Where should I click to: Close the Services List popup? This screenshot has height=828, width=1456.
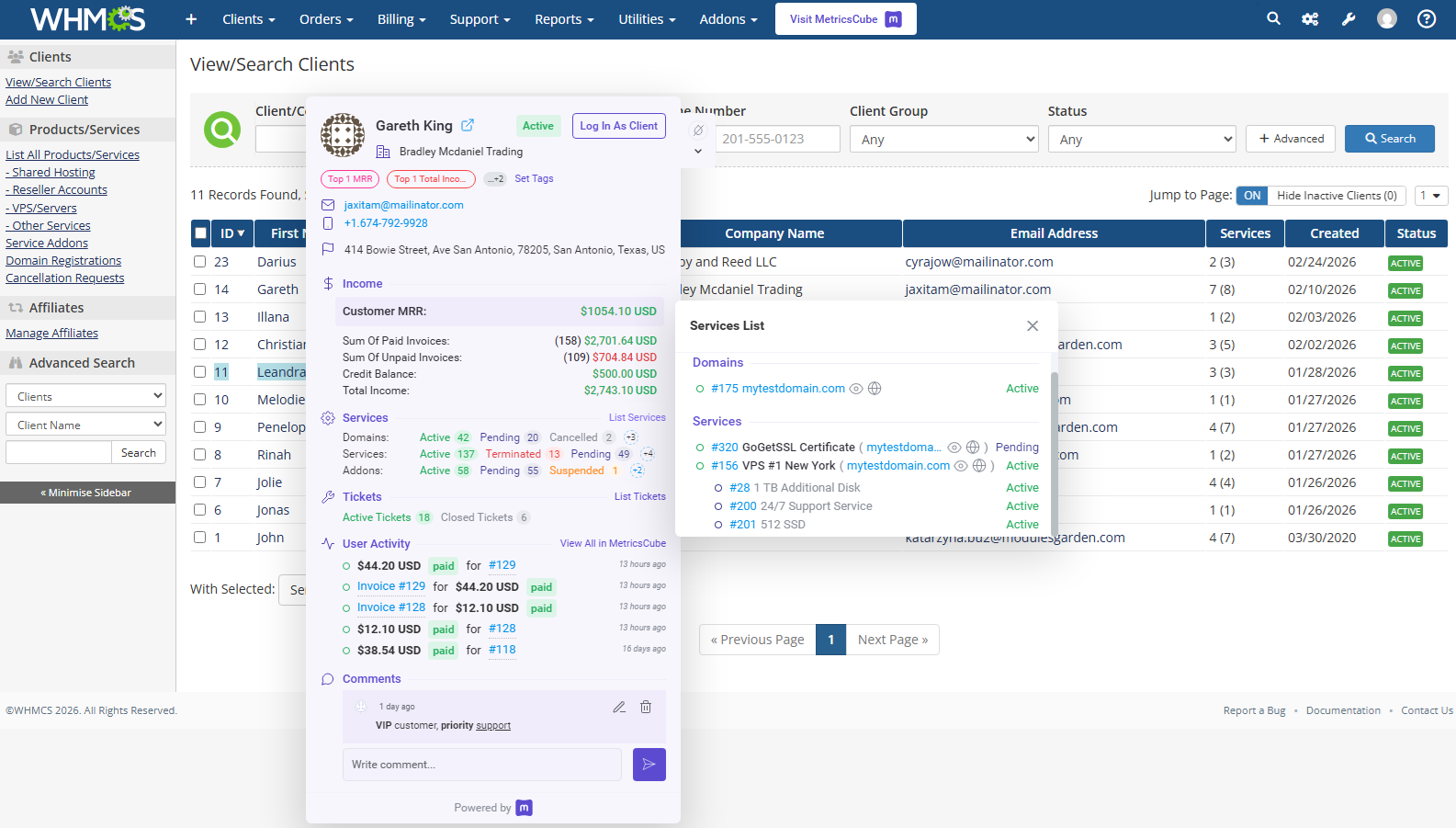pyautogui.click(x=1033, y=326)
